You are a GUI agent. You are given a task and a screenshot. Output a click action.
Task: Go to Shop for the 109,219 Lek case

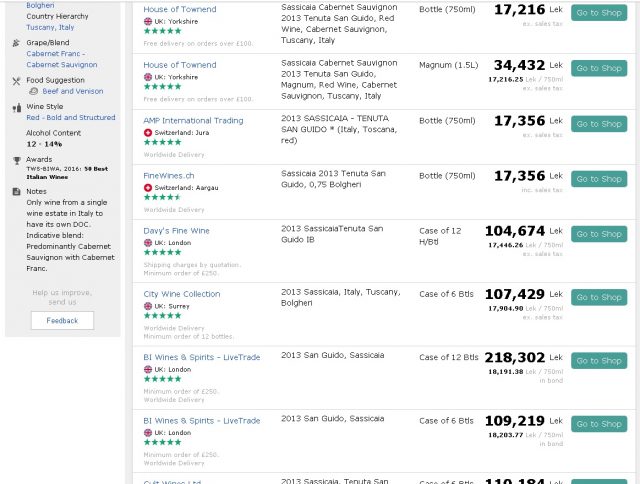pyautogui.click(x=599, y=424)
